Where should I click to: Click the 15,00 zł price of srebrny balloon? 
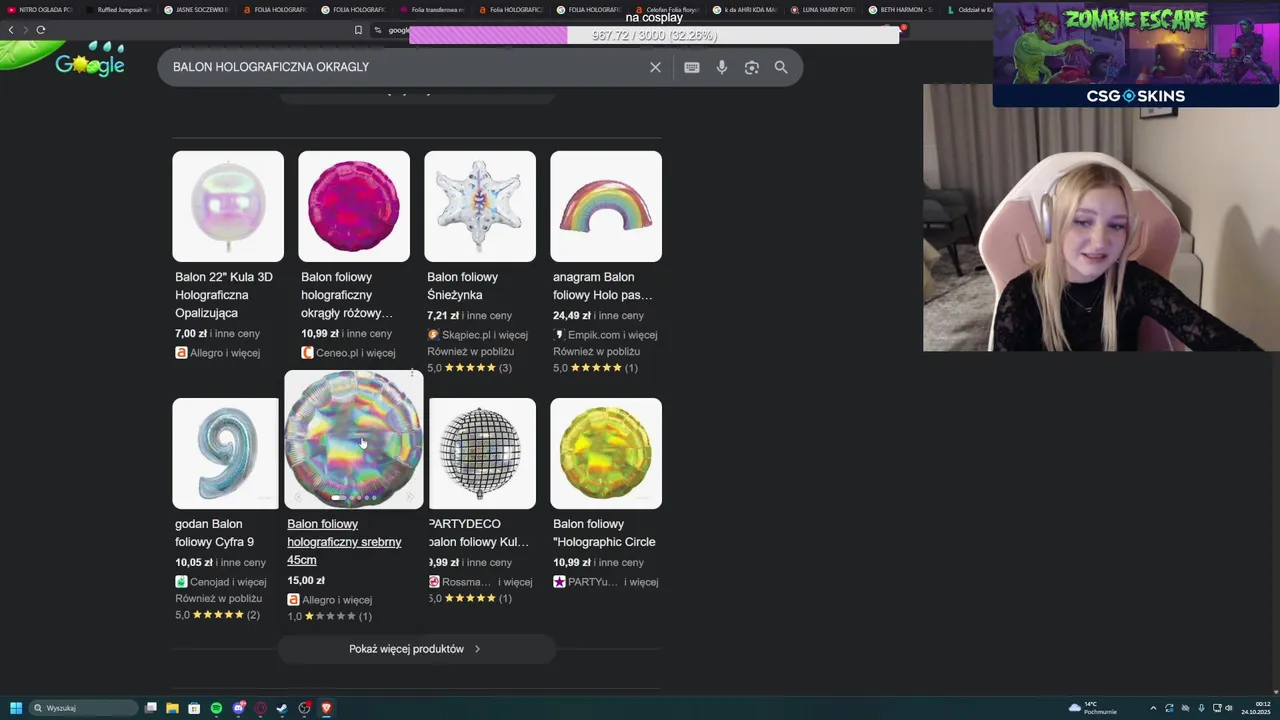(x=306, y=580)
